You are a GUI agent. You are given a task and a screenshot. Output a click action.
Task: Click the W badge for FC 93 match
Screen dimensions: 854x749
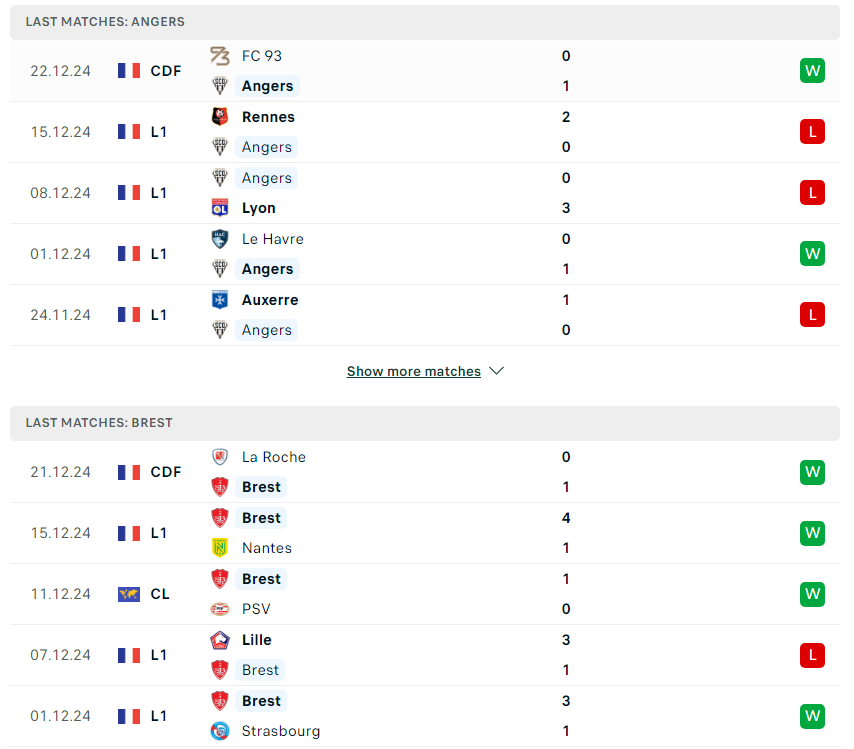(x=812, y=71)
